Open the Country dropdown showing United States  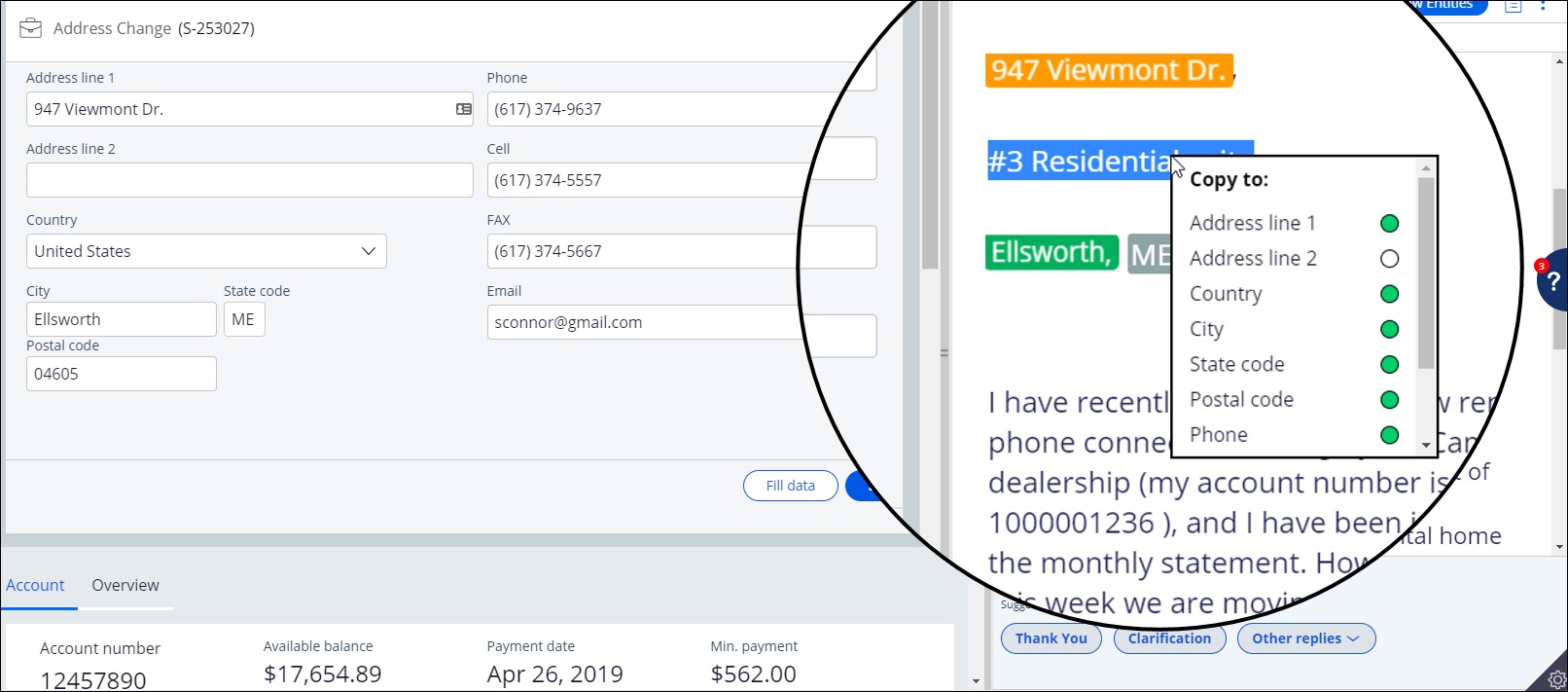[x=206, y=251]
